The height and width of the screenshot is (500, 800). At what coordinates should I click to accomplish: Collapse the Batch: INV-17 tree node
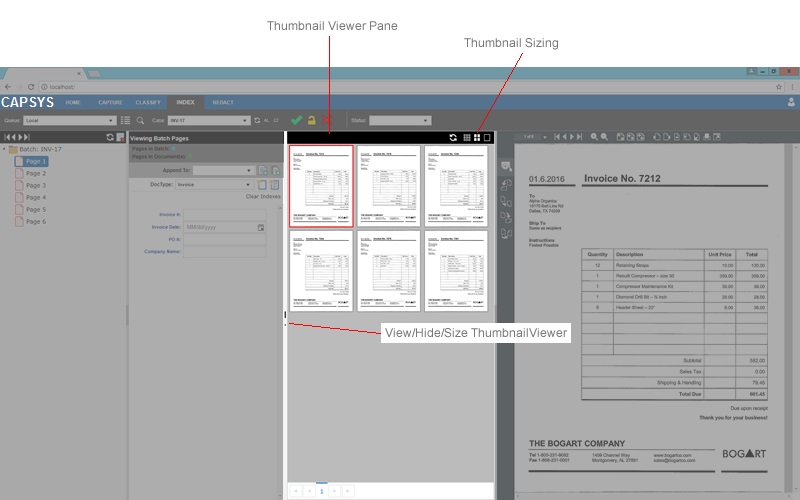click(x=4, y=149)
